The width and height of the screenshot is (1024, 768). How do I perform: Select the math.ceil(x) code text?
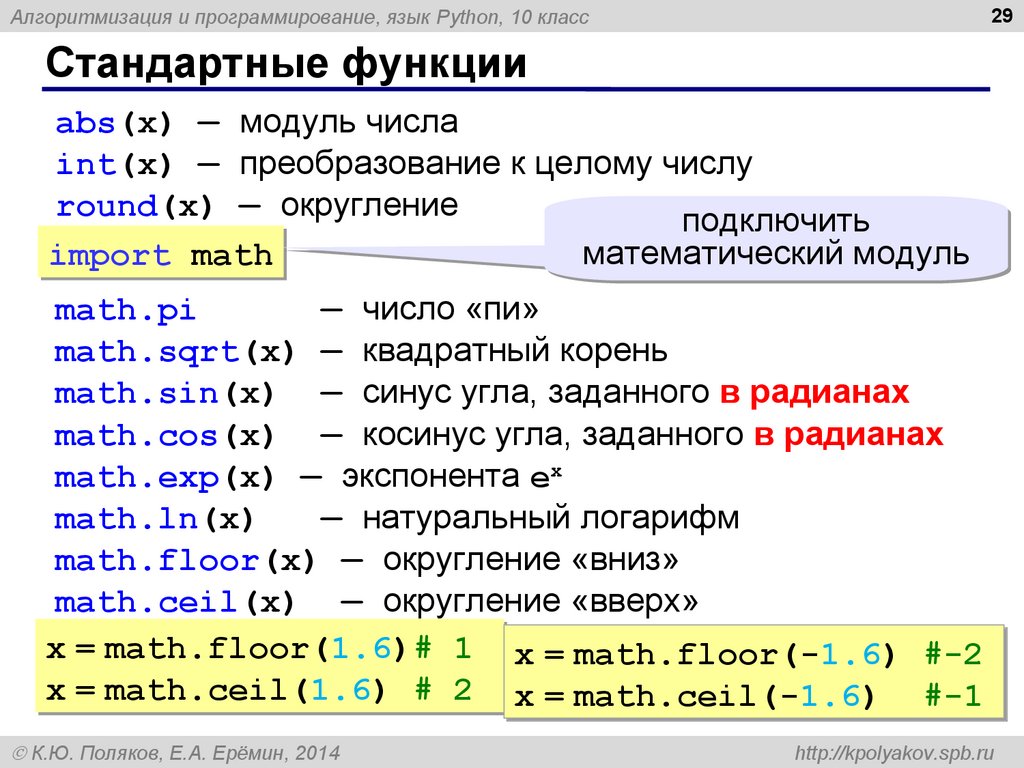coord(174,603)
